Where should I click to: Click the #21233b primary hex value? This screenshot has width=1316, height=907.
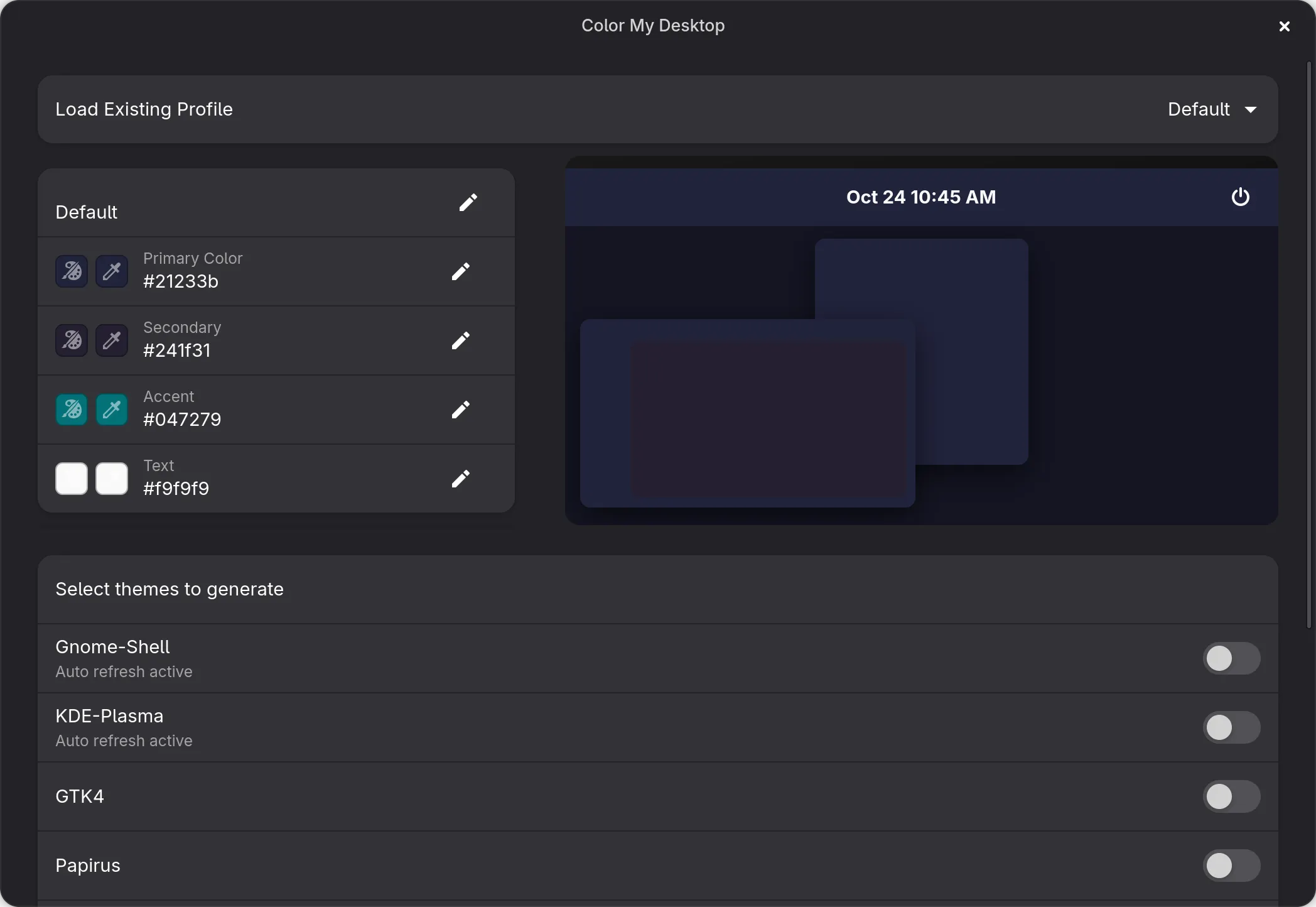point(181,281)
